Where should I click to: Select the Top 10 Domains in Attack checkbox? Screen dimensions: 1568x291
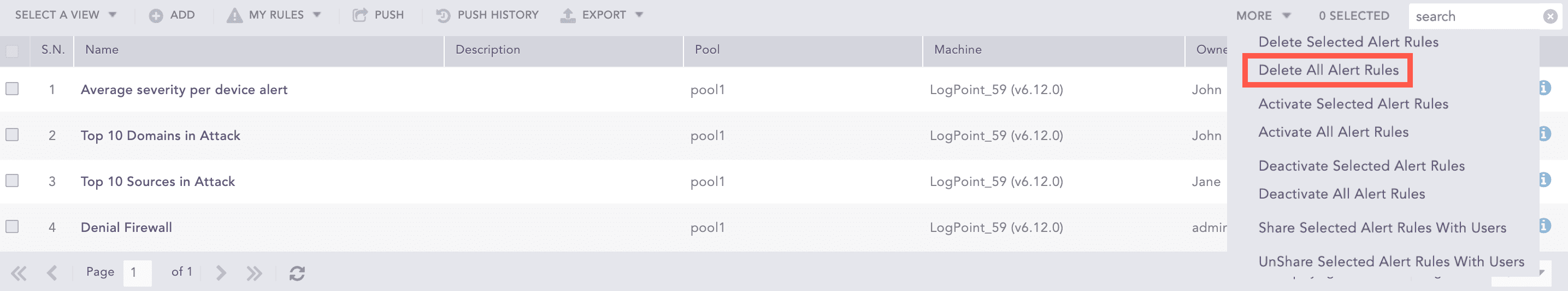click(12, 135)
